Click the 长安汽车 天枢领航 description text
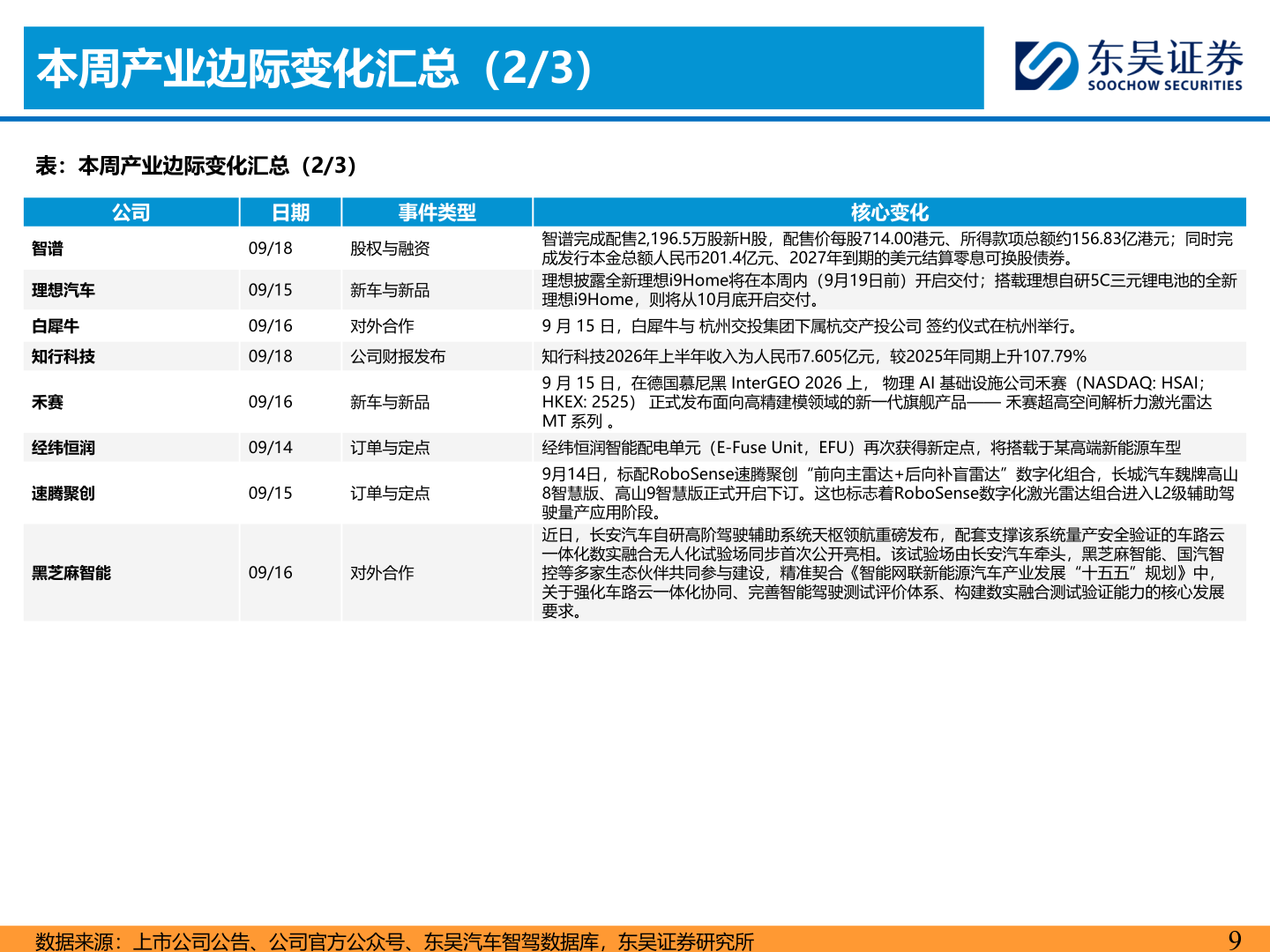Screen dimensions: 1270x952 883,573
